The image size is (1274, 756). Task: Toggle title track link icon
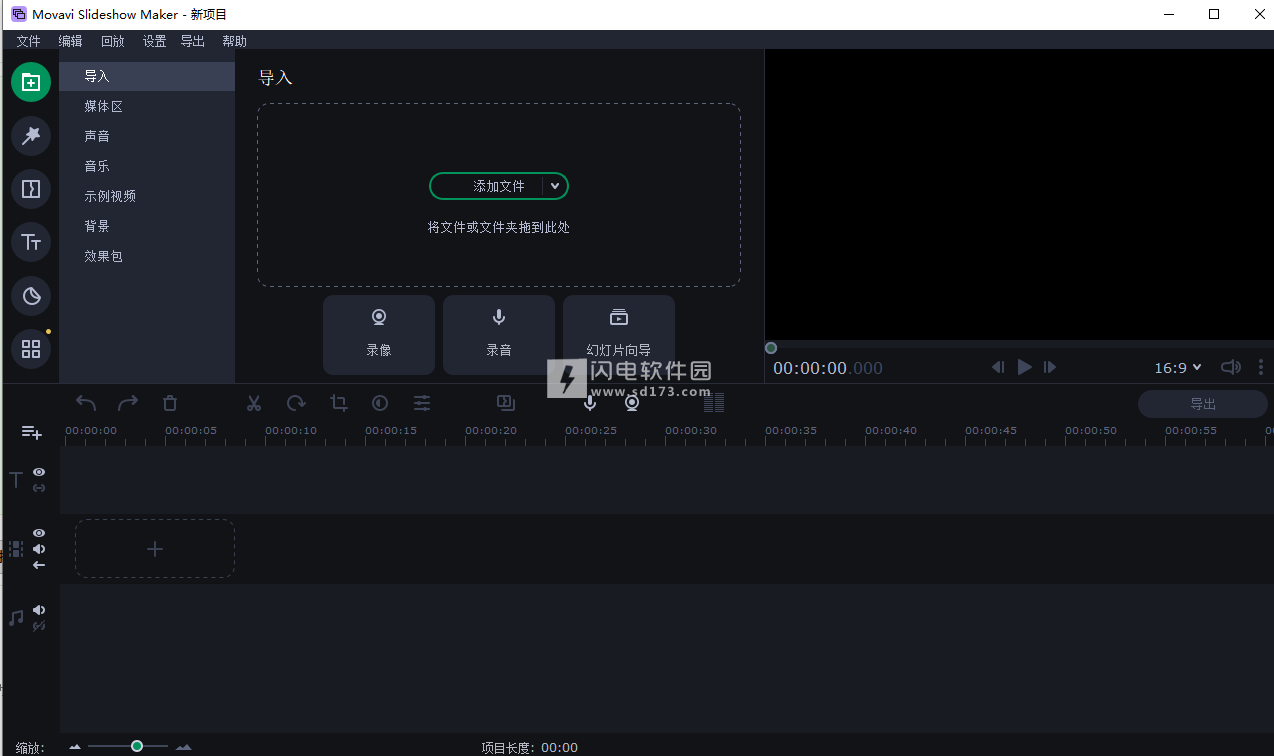click(x=39, y=488)
